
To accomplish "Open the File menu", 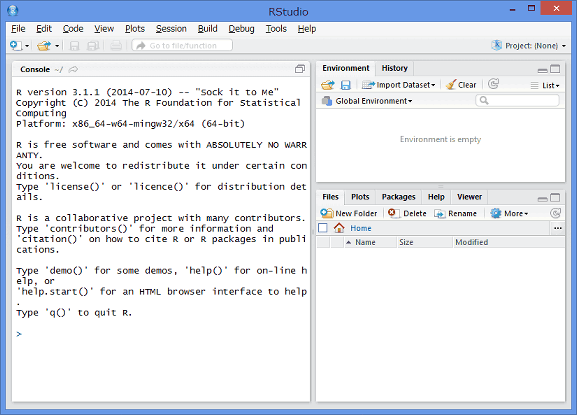I will [18, 29].
